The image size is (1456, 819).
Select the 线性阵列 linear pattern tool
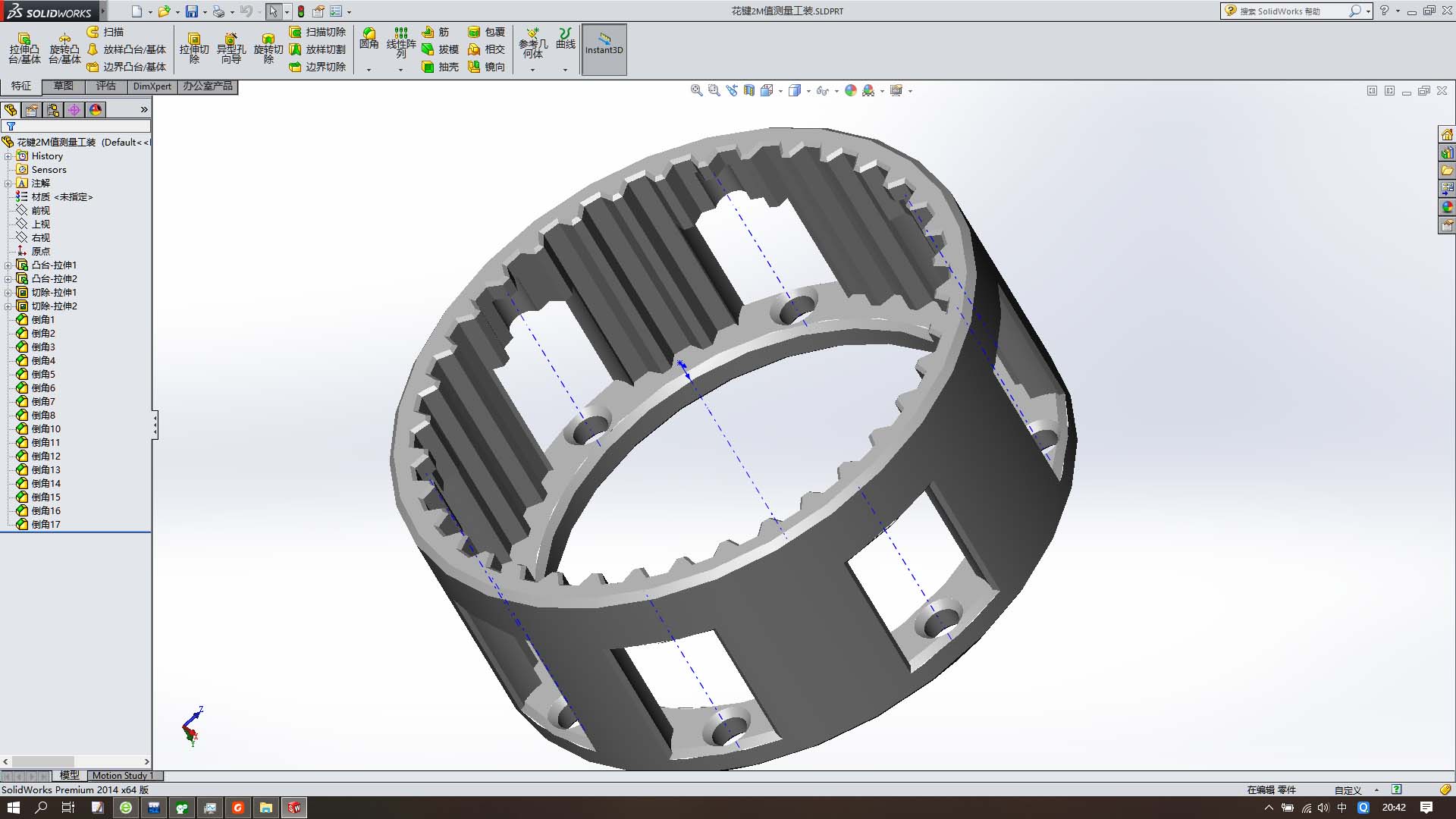[x=401, y=42]
